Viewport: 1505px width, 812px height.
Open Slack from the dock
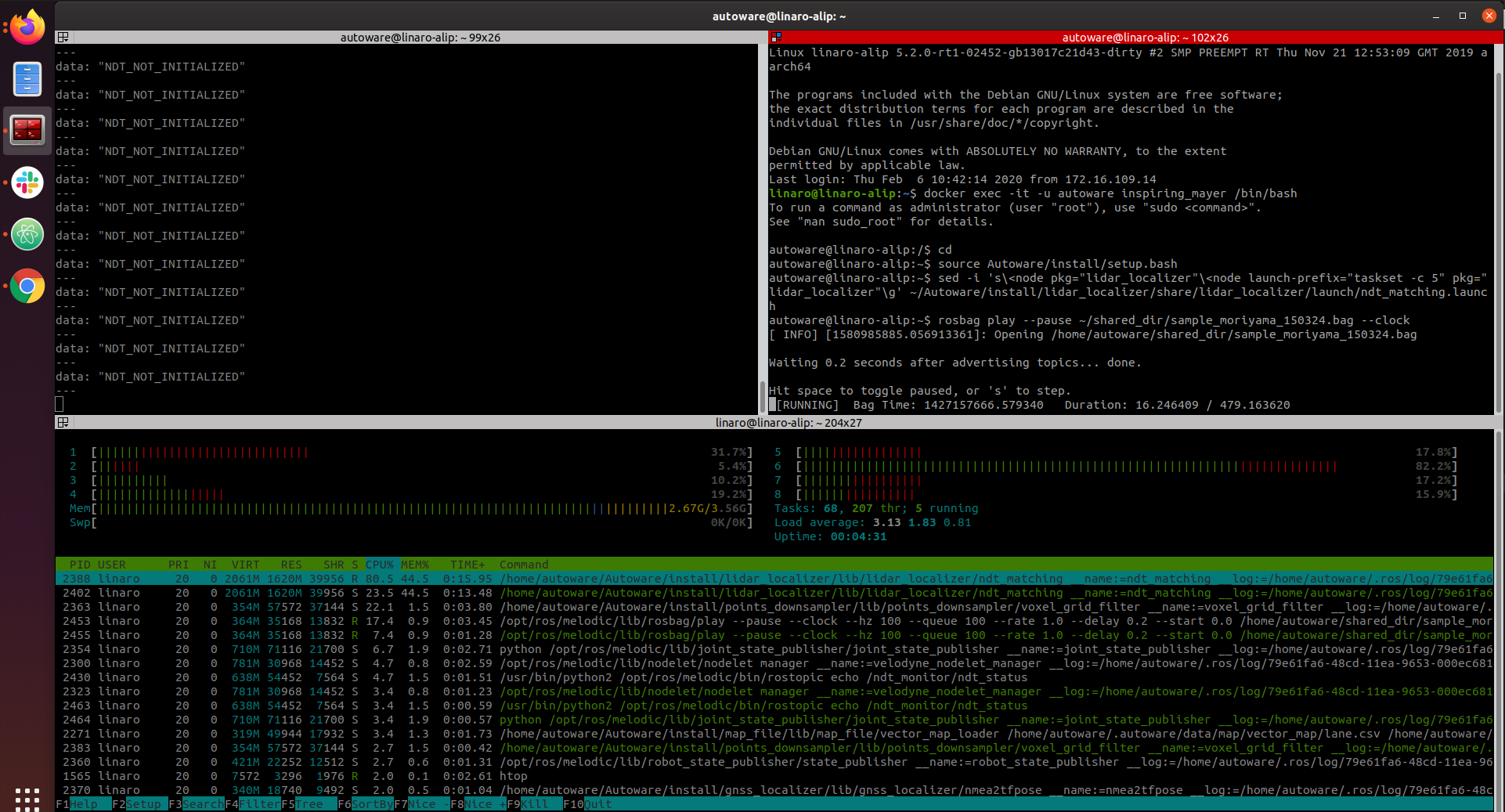[27, 182]
